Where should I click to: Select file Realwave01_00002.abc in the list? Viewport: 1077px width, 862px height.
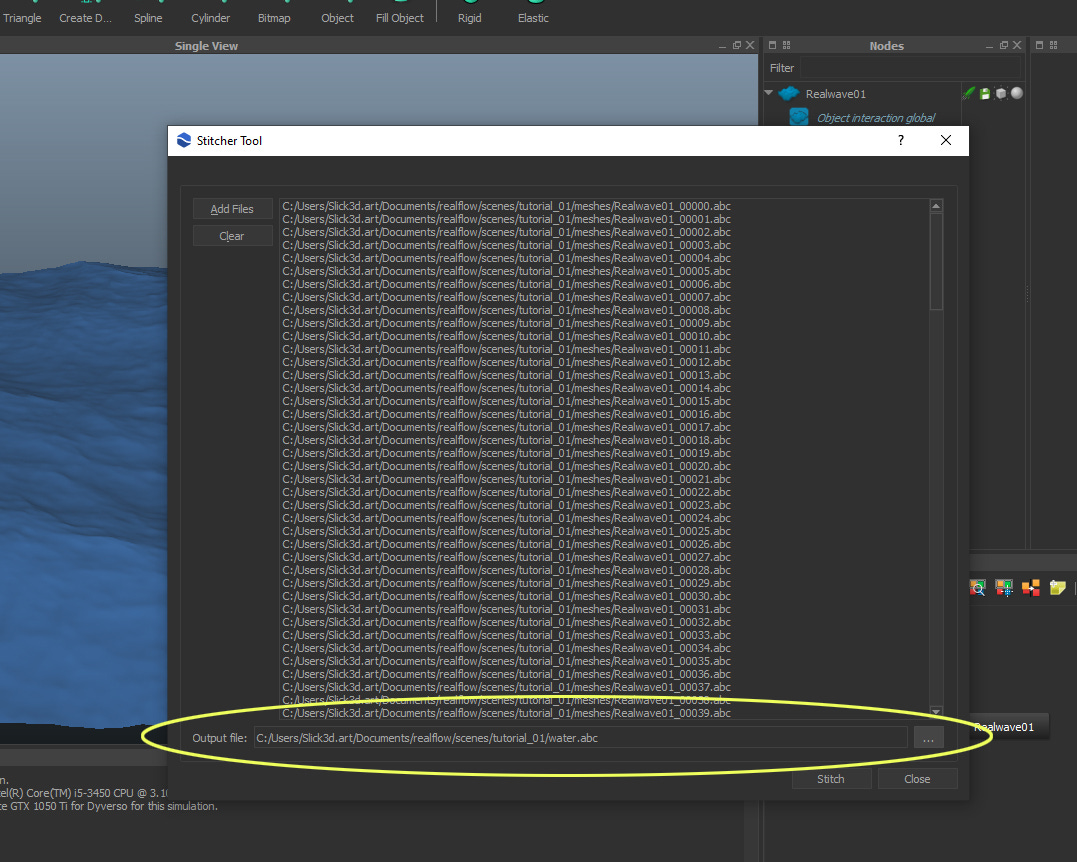[506, 232]
